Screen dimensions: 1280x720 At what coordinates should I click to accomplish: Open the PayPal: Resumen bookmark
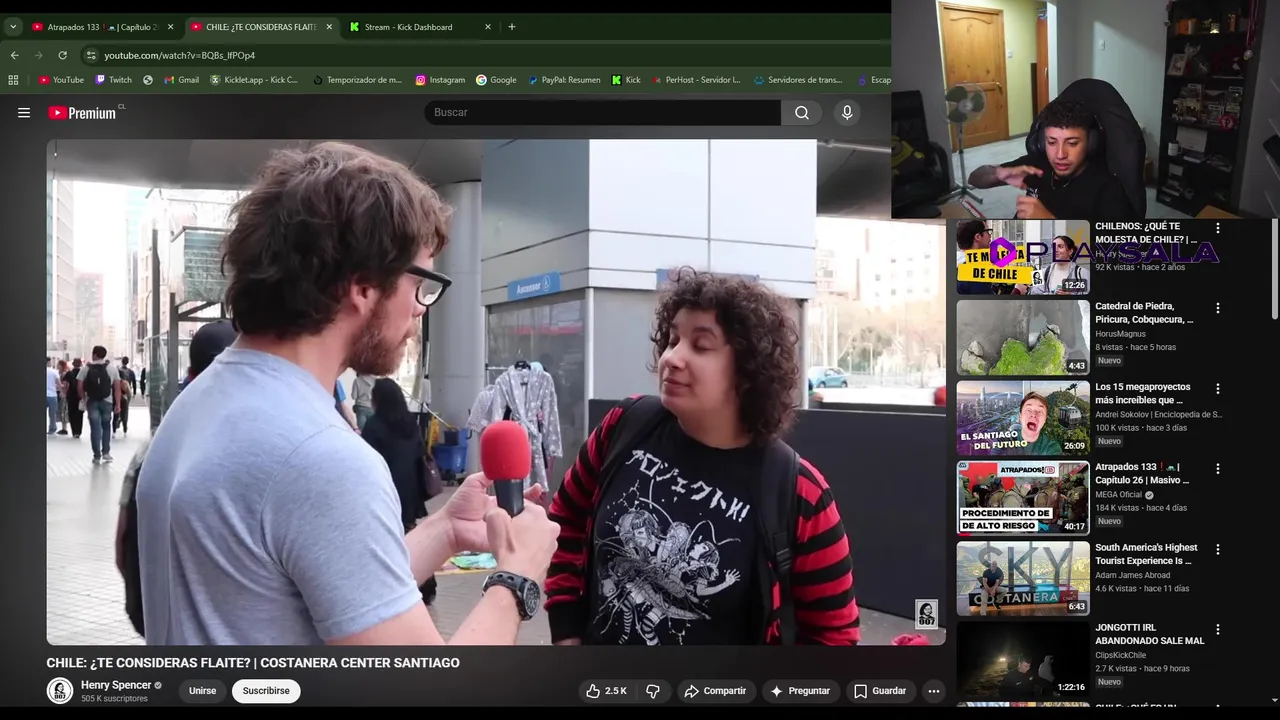point(564,80)
